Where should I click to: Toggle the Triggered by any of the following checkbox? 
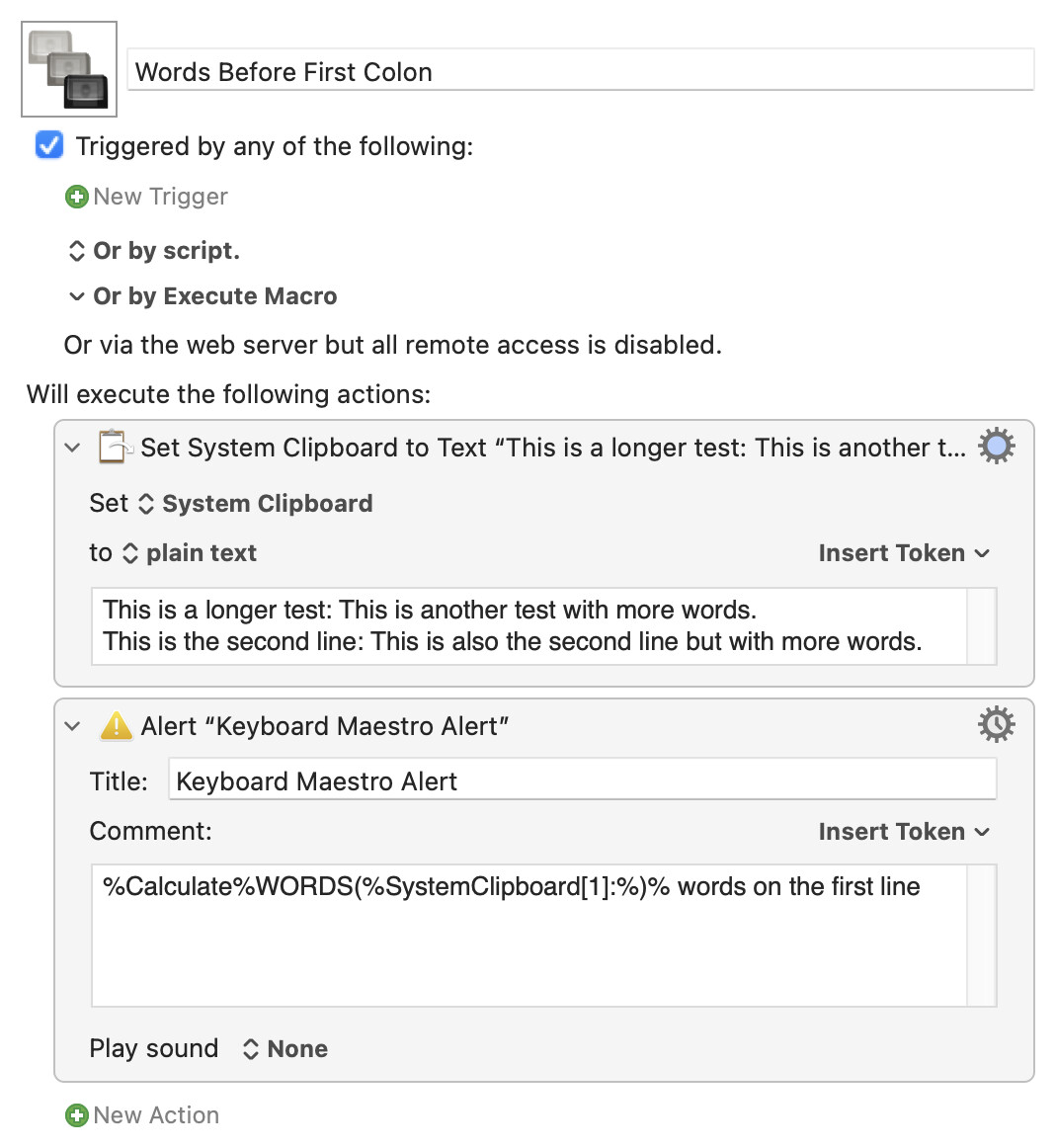[48, 145]
